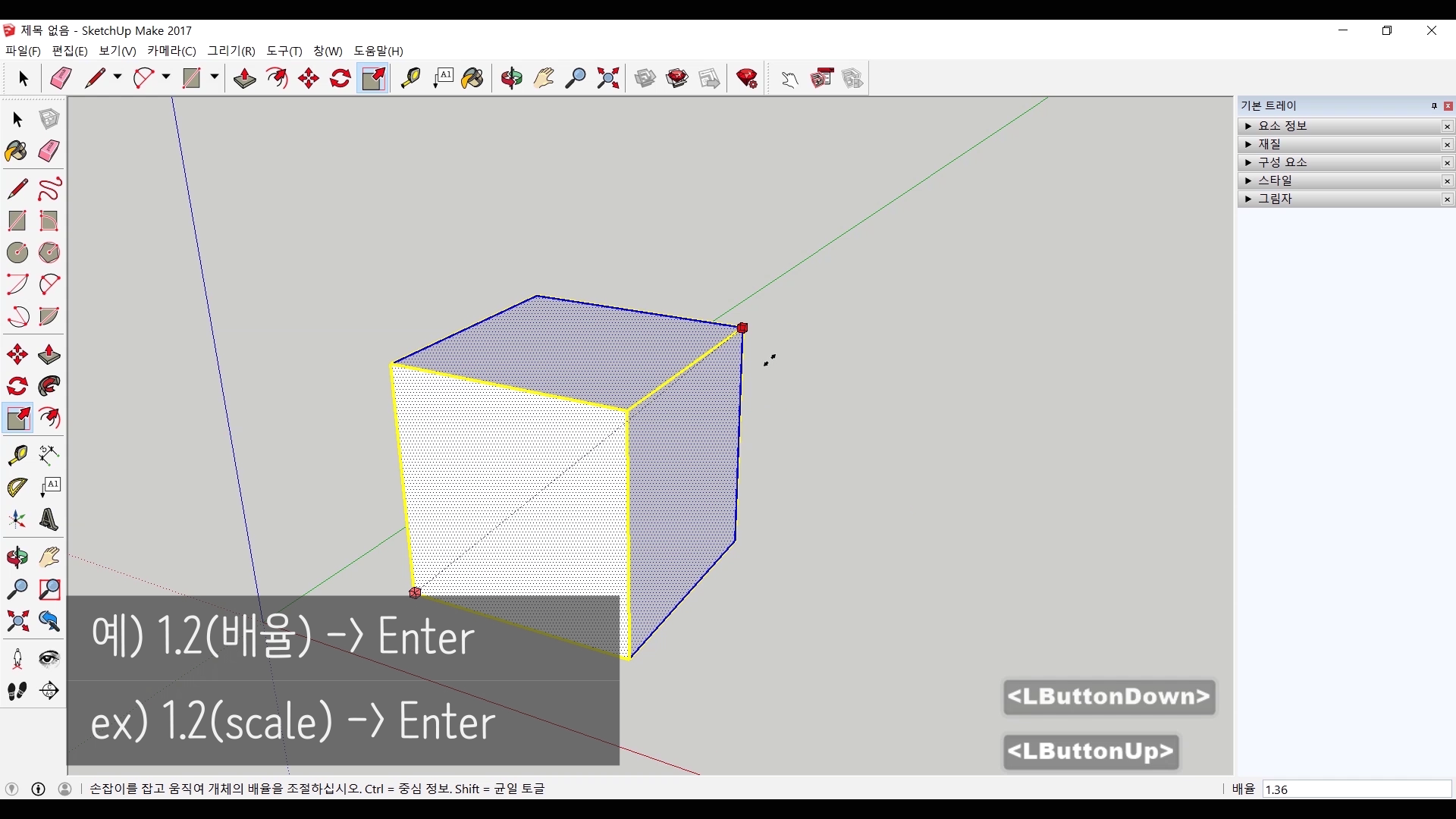The height and width of the screenshot is (819, 1456).
Task: Toggle the pin on the default tray
Action: [x=1434, y=106]
